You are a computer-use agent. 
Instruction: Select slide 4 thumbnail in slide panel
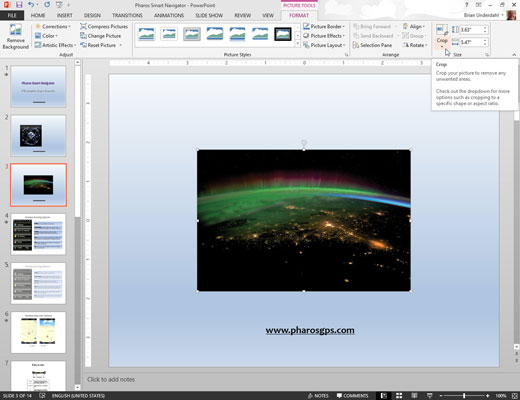(x=38, y=234)
